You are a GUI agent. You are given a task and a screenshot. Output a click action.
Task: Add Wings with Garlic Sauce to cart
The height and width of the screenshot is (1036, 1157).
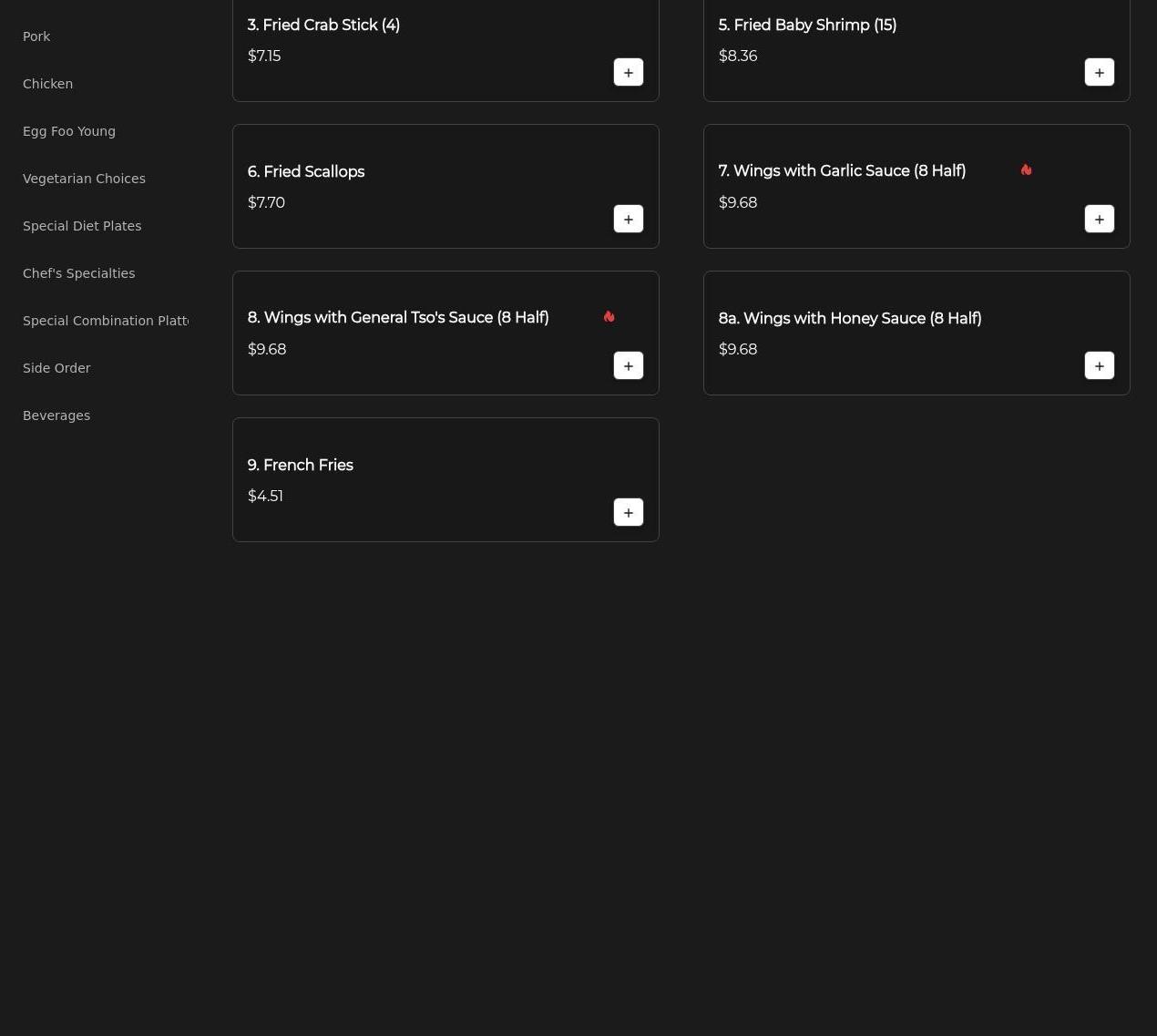point(1099,220)
